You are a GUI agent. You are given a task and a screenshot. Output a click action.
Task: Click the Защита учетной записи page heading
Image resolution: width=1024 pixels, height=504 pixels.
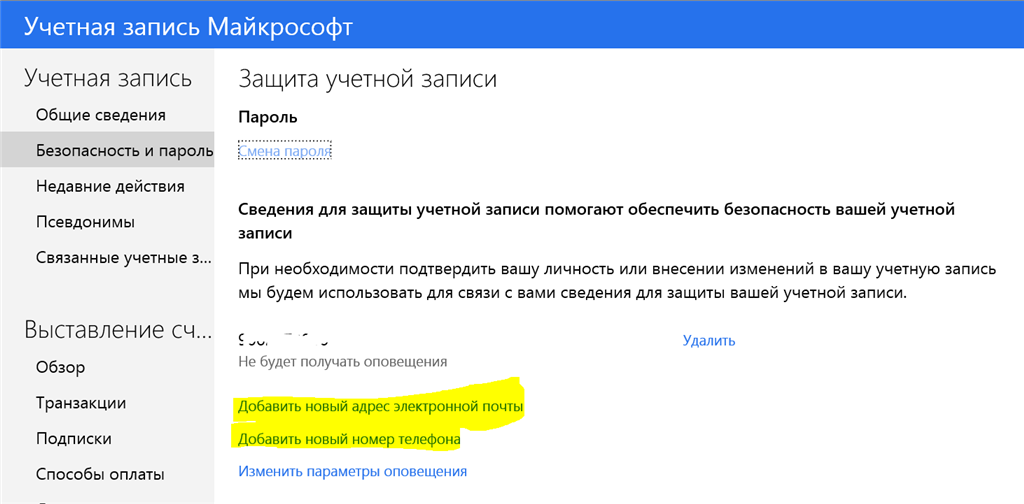368,78
